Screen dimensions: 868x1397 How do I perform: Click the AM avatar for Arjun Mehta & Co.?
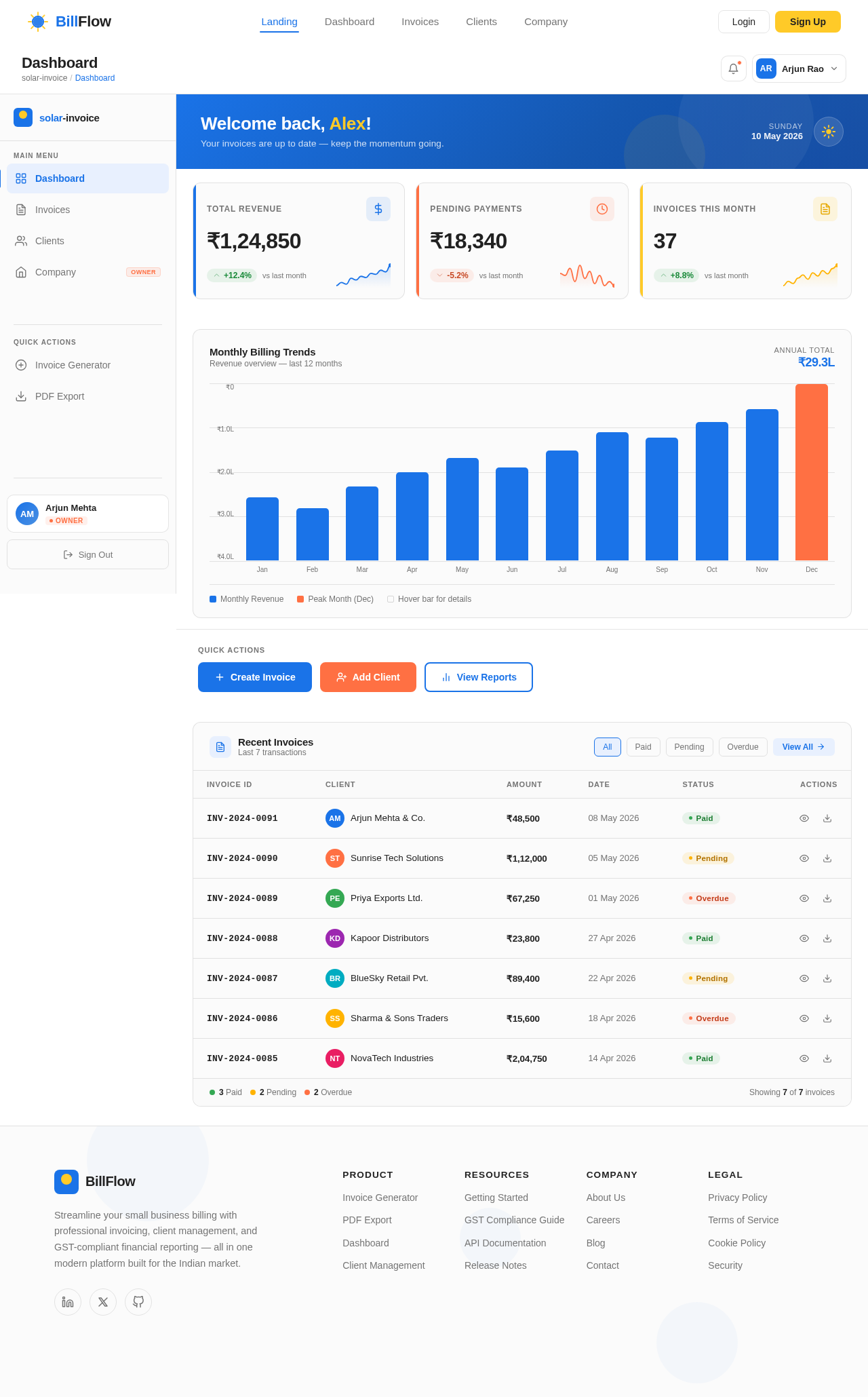[335, 818]
